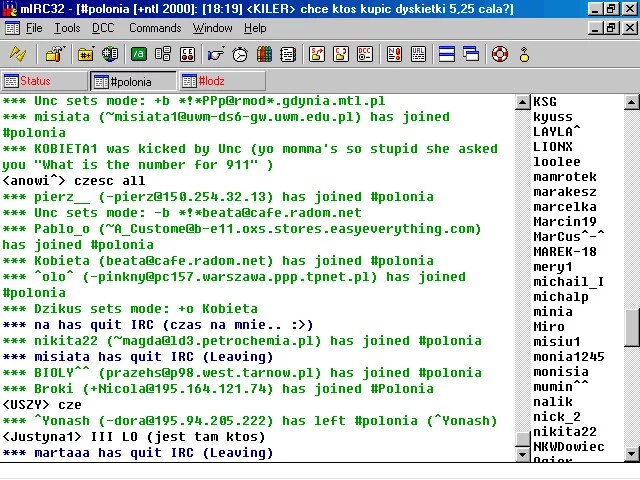Open the Notify List icon

(394, 54)
